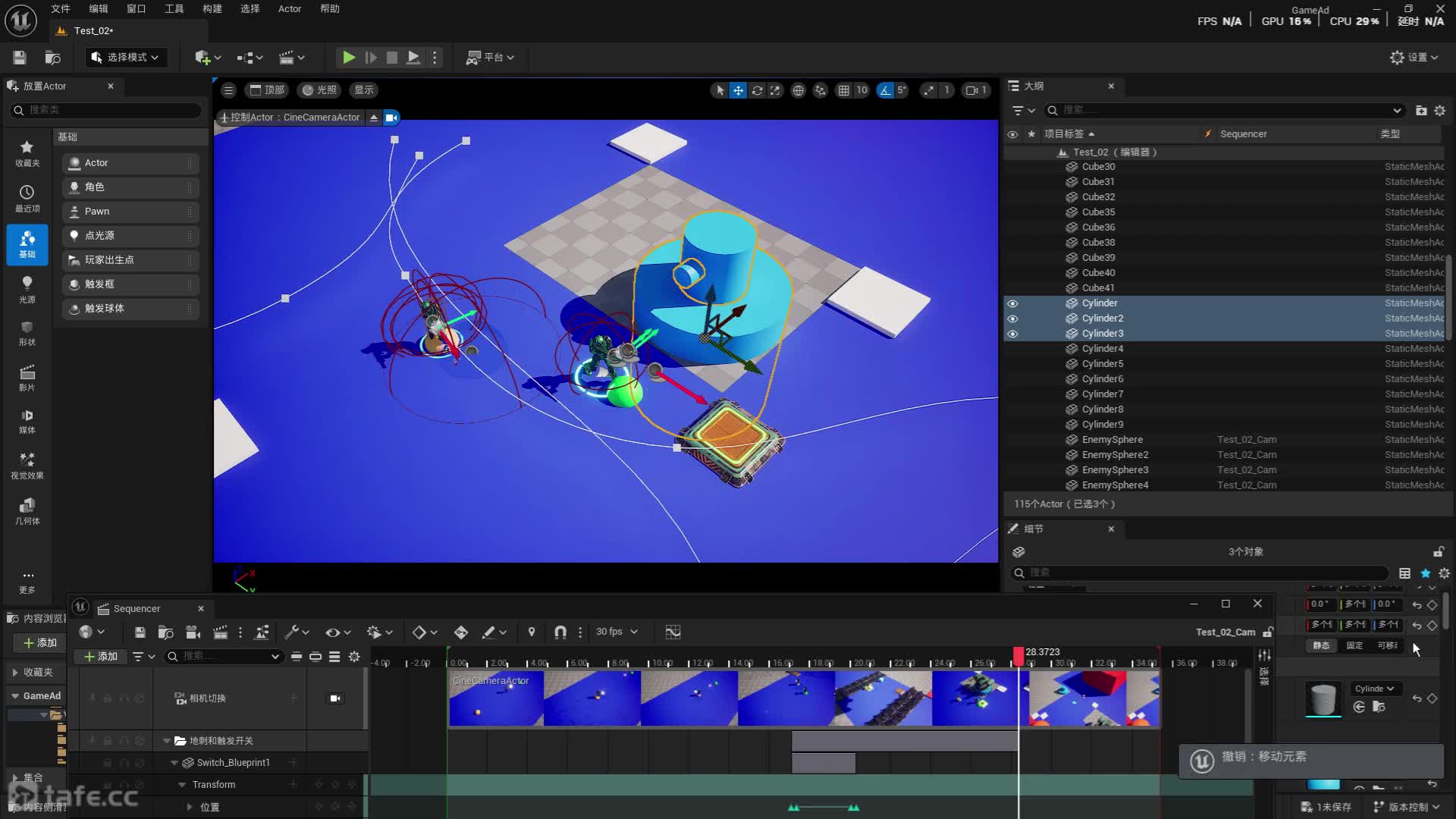
Task: Click the Sequencer curve editor icon
Action: tap(673, 632)
